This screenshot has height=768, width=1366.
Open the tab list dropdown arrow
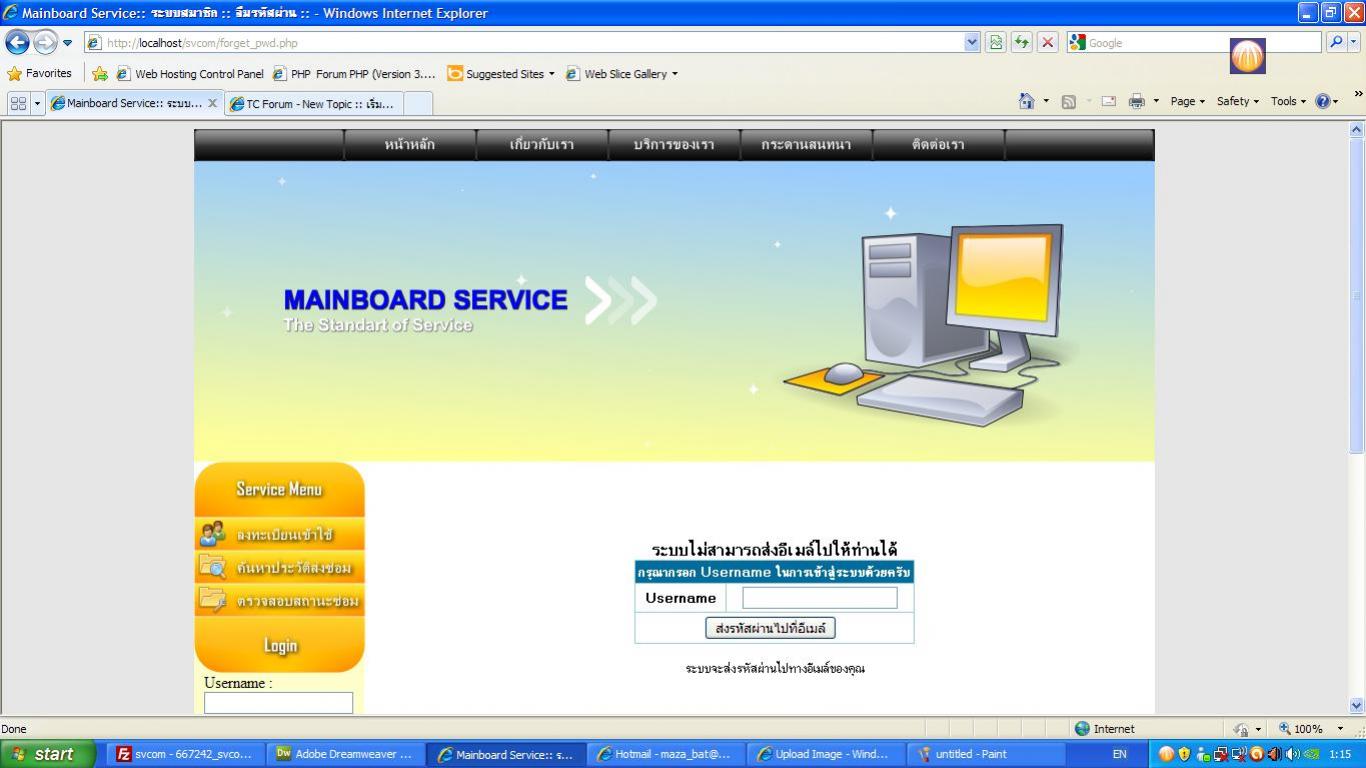(x=37, y=103)
